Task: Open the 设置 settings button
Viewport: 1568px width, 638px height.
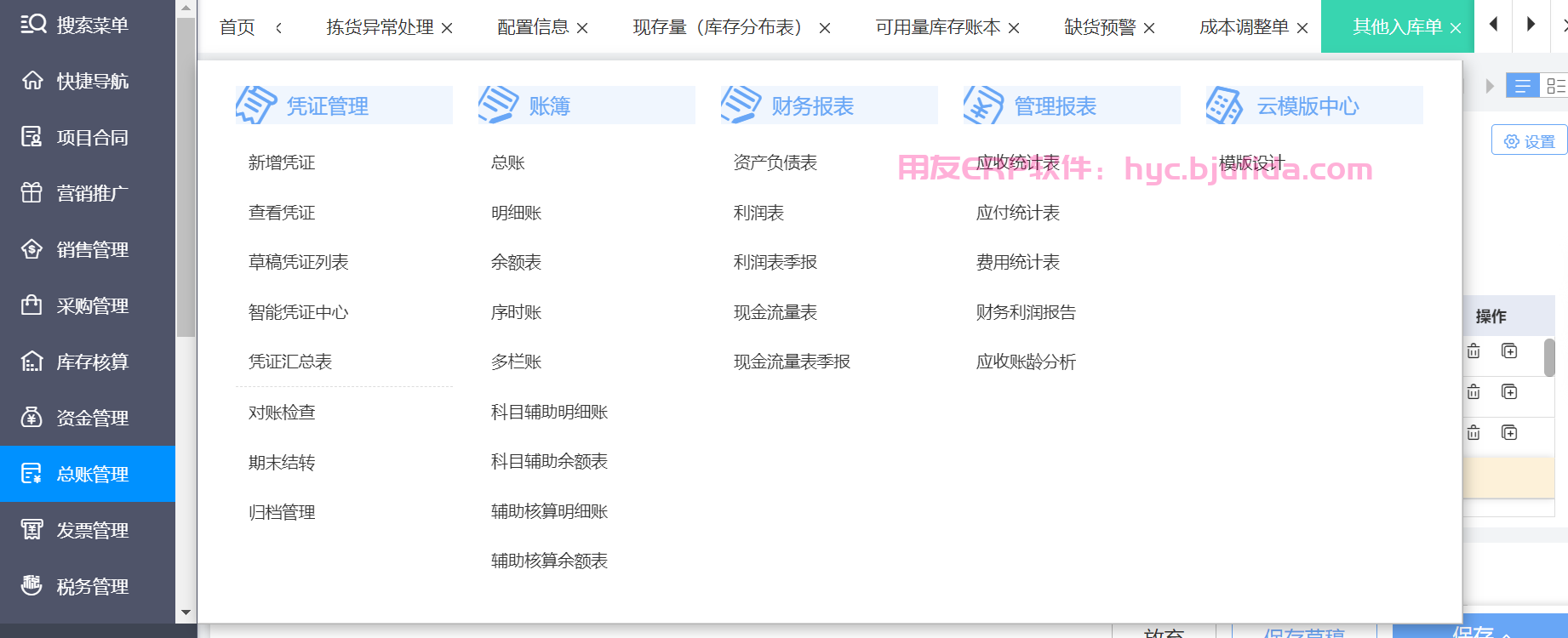Action: coord(1530,140)
